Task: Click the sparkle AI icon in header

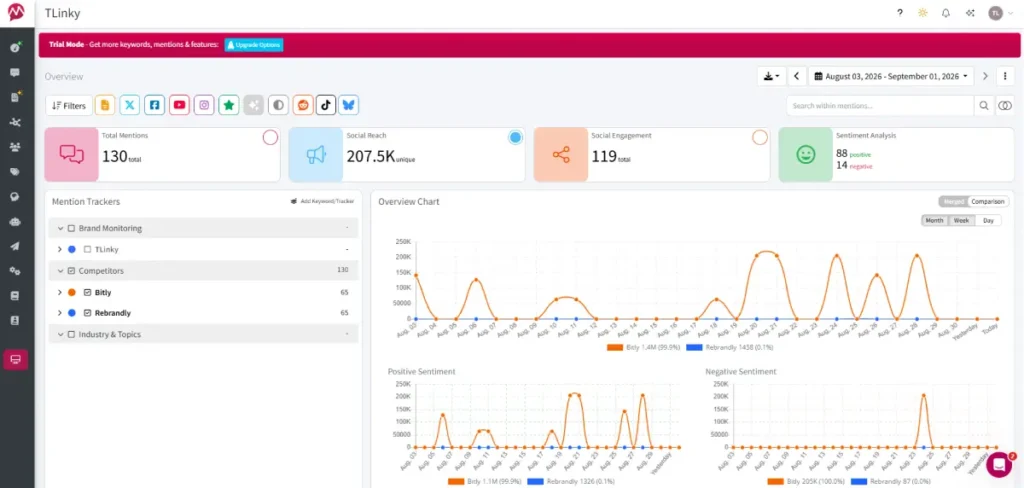Action: (970, 13)
